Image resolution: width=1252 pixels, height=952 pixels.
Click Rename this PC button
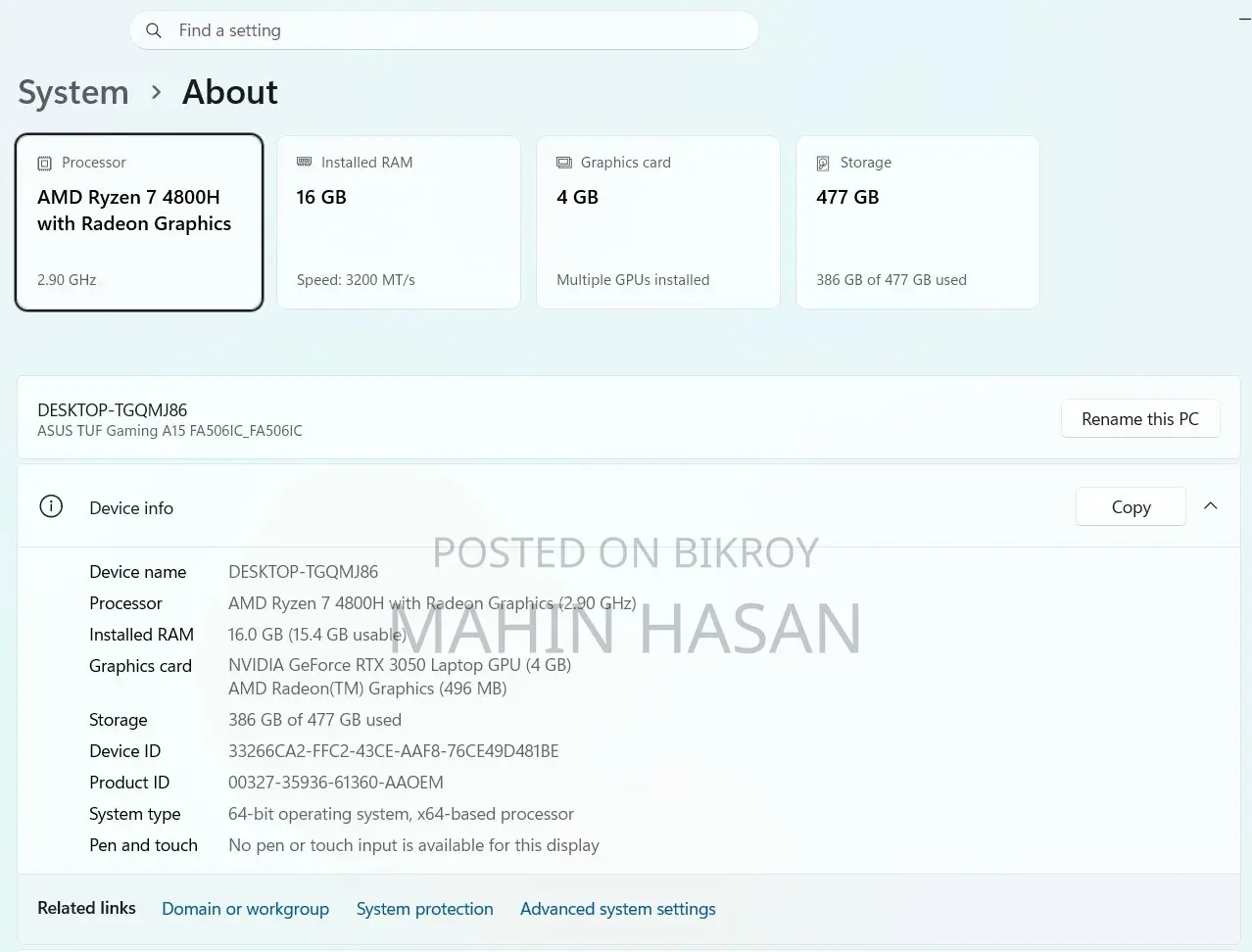1140,418
